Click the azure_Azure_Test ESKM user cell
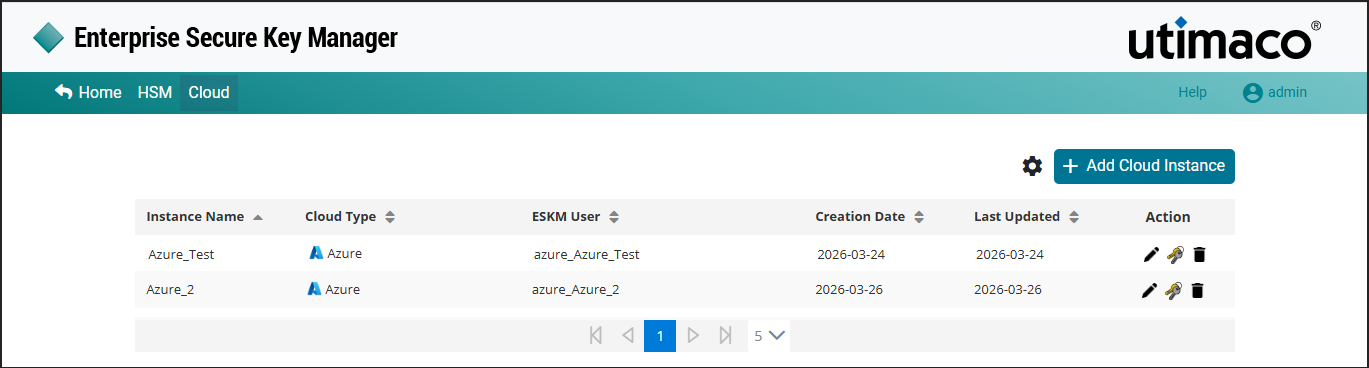 pyautogui.click(x=586, y=255)
